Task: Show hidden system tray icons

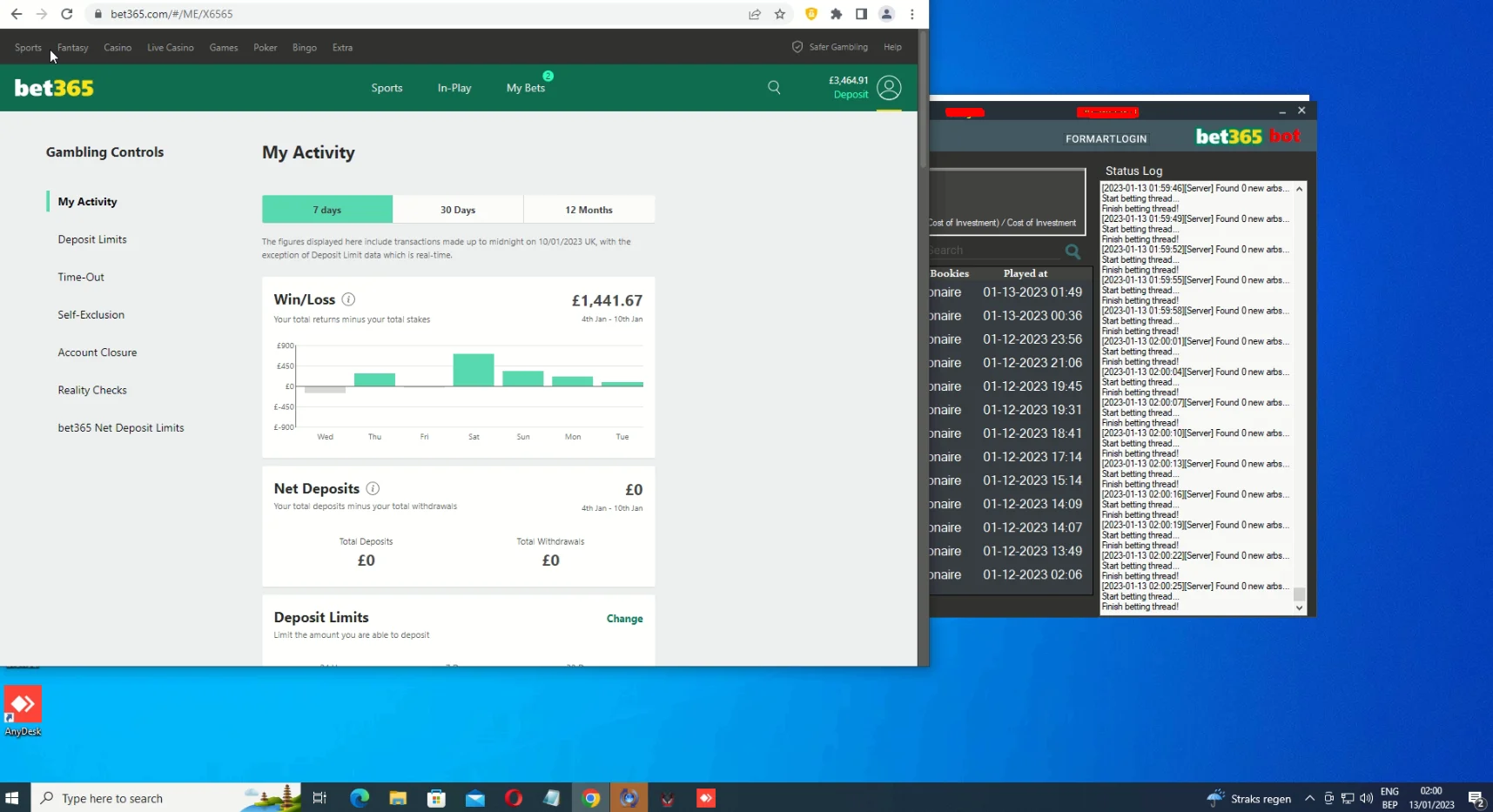Action: [x=1309, y=798]
